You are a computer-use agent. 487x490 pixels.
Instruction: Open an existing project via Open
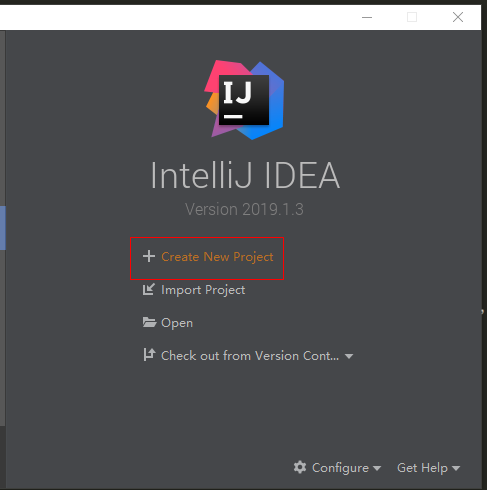177,323
